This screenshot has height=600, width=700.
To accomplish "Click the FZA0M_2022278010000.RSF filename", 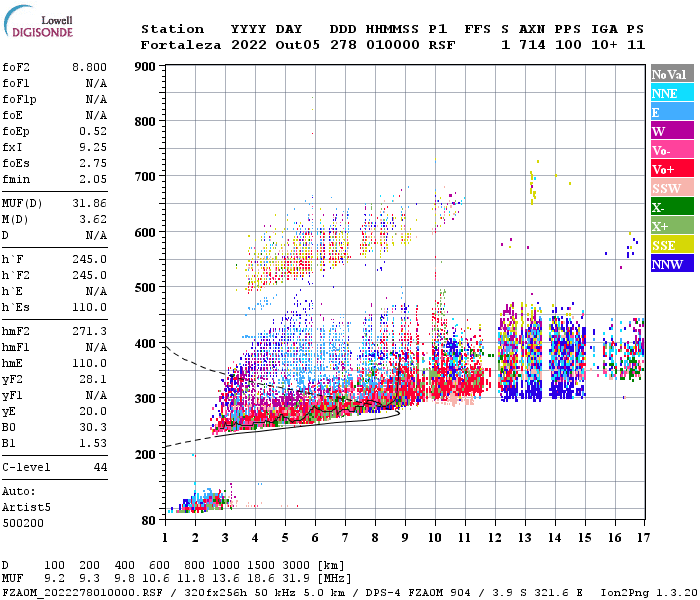I will 82,593.
